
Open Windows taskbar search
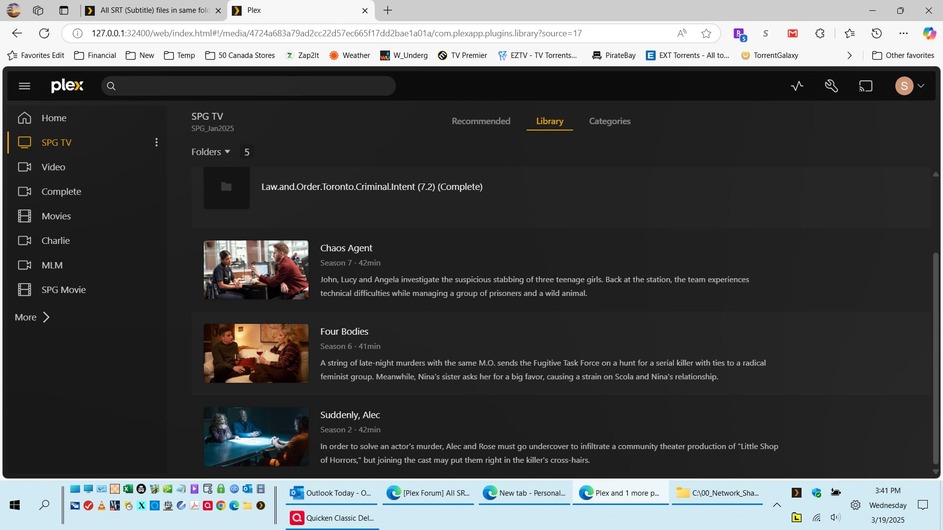44,505
